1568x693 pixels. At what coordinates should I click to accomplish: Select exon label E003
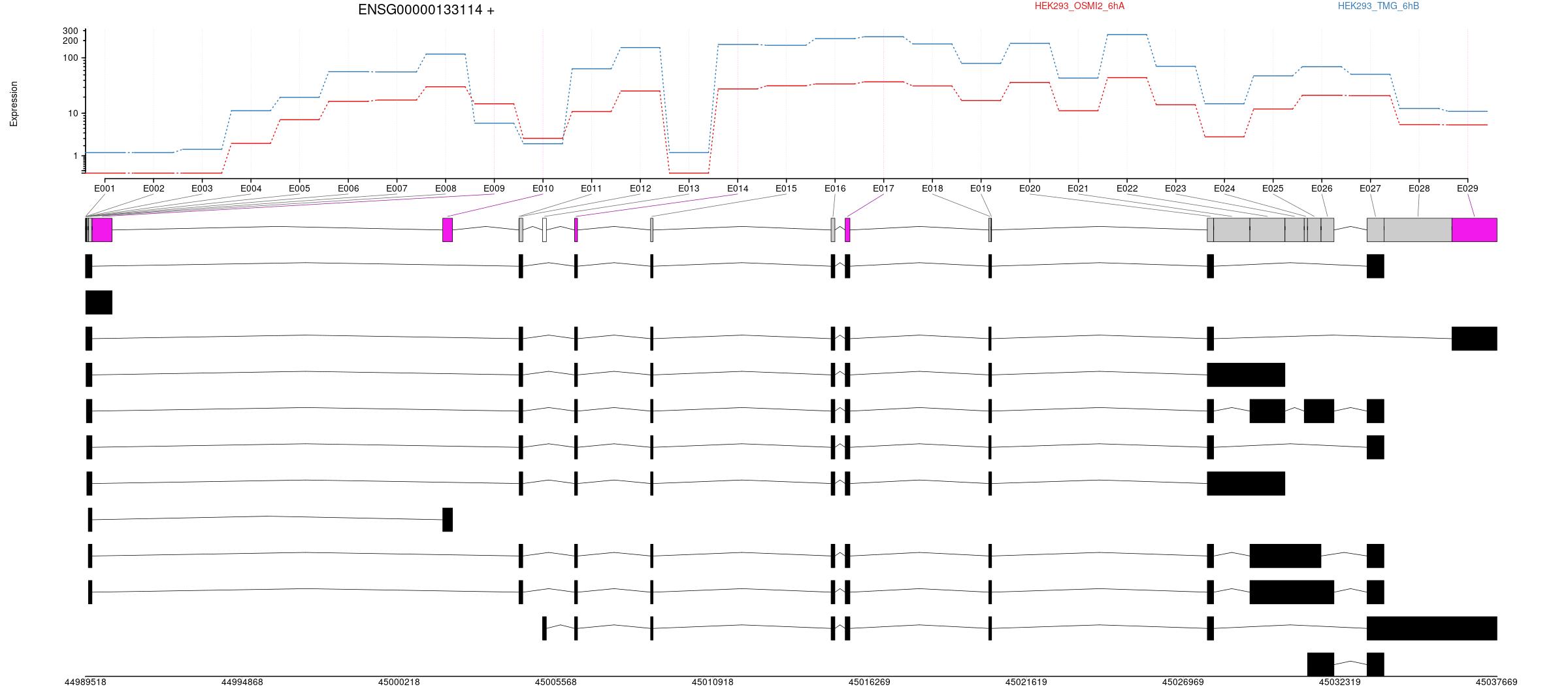pyautogui.click(x=202, y=188)
